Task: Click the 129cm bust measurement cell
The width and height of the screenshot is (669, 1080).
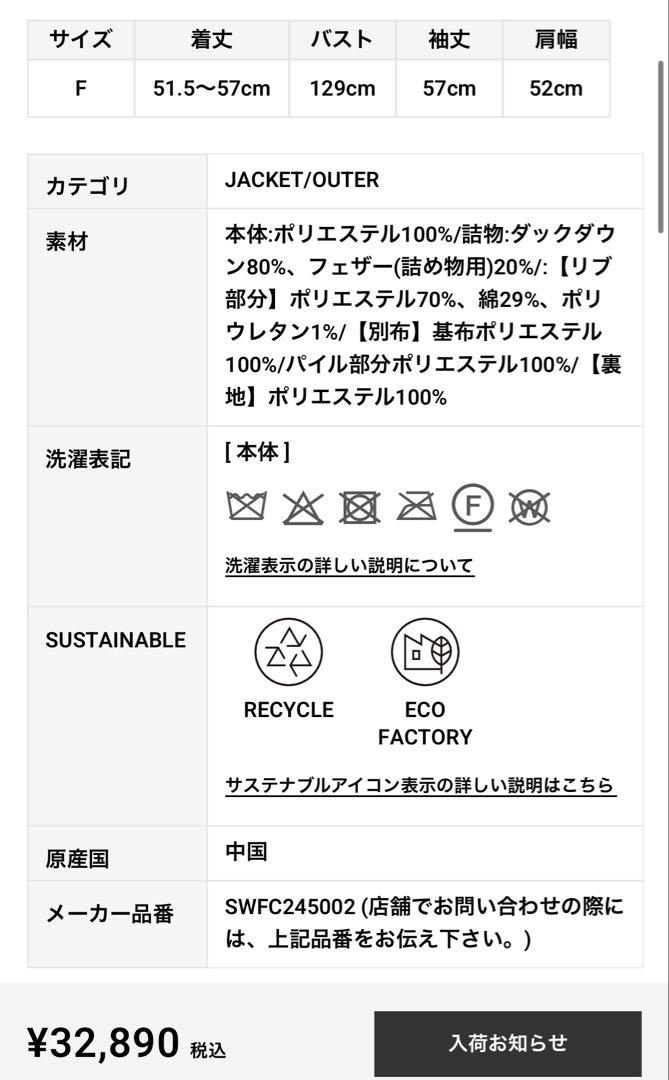Action: coord(342,88)
